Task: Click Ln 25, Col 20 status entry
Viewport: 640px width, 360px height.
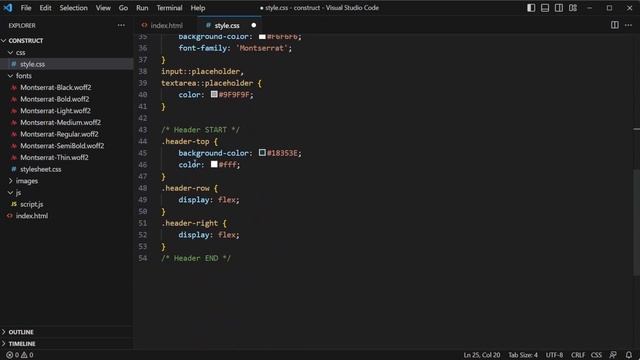Action: (x=482, y=355)
